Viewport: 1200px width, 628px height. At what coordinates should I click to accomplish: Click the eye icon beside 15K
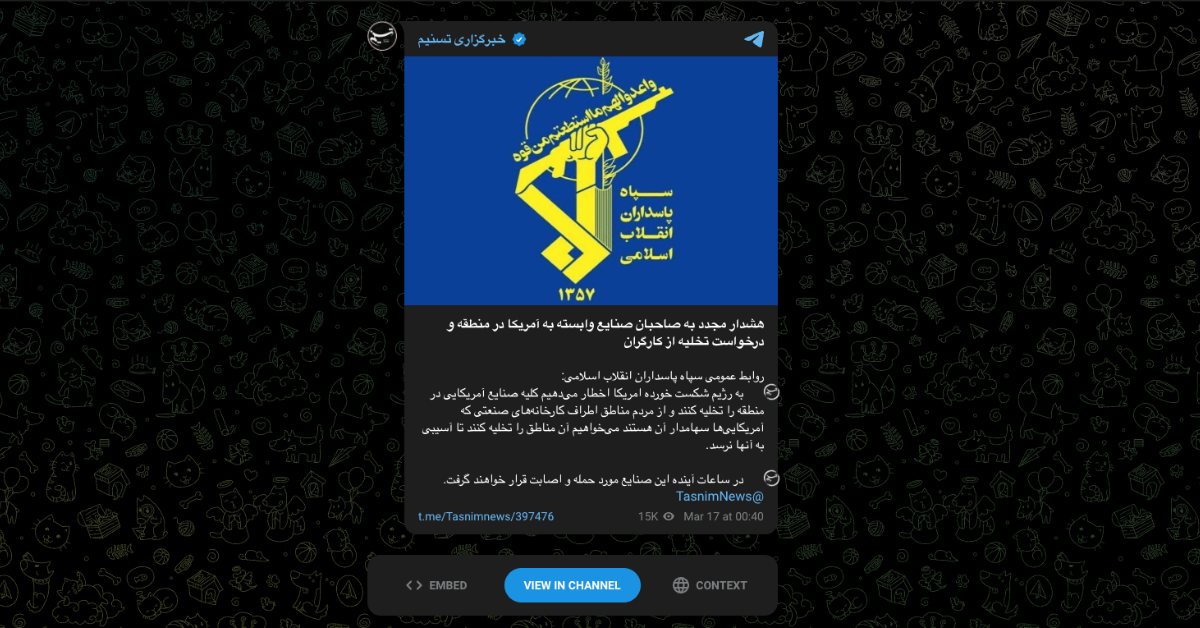(668, 517)
